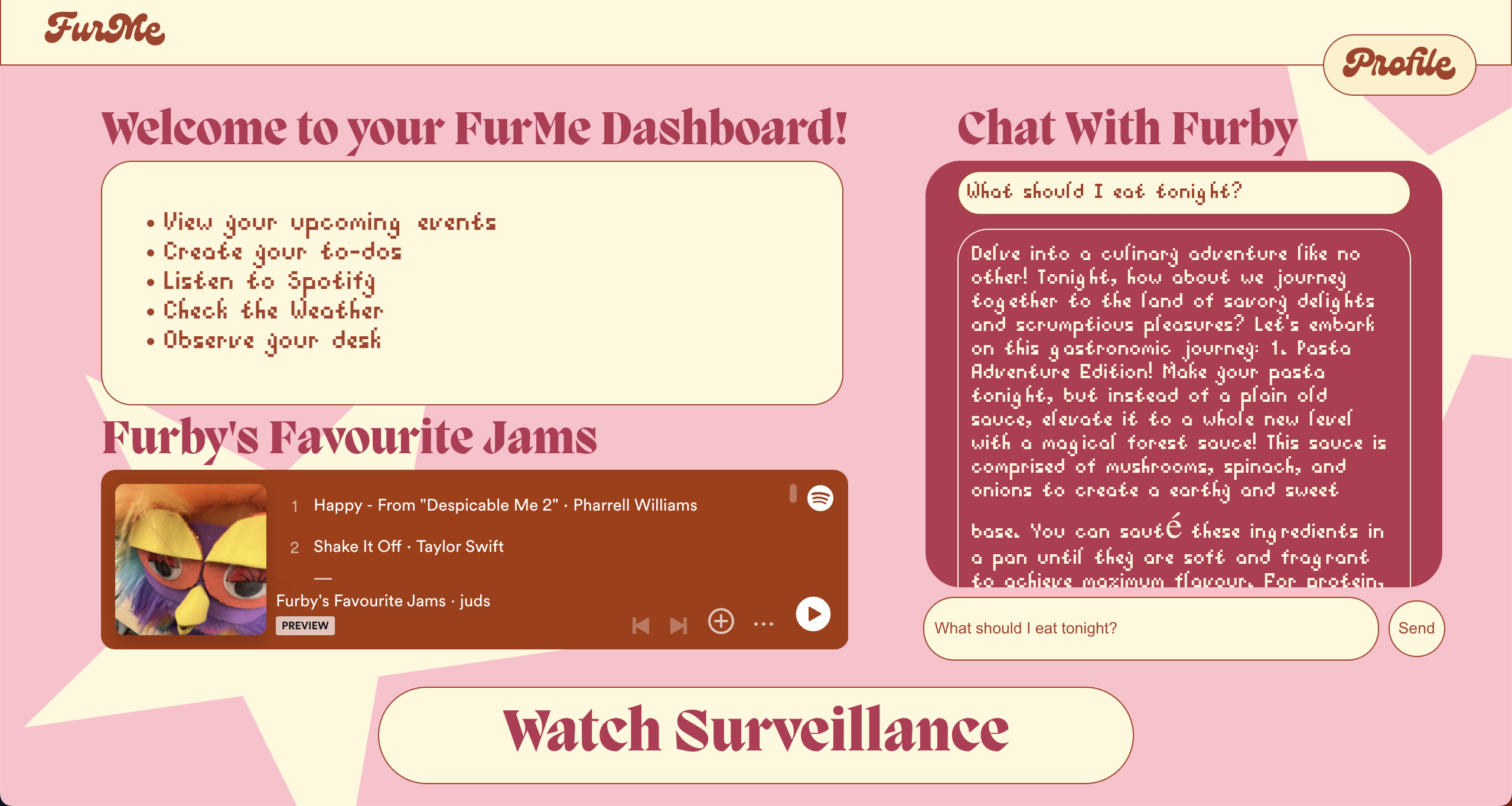
Task: Click the Spotify logo icon
Action: click(x=820, y=498)
